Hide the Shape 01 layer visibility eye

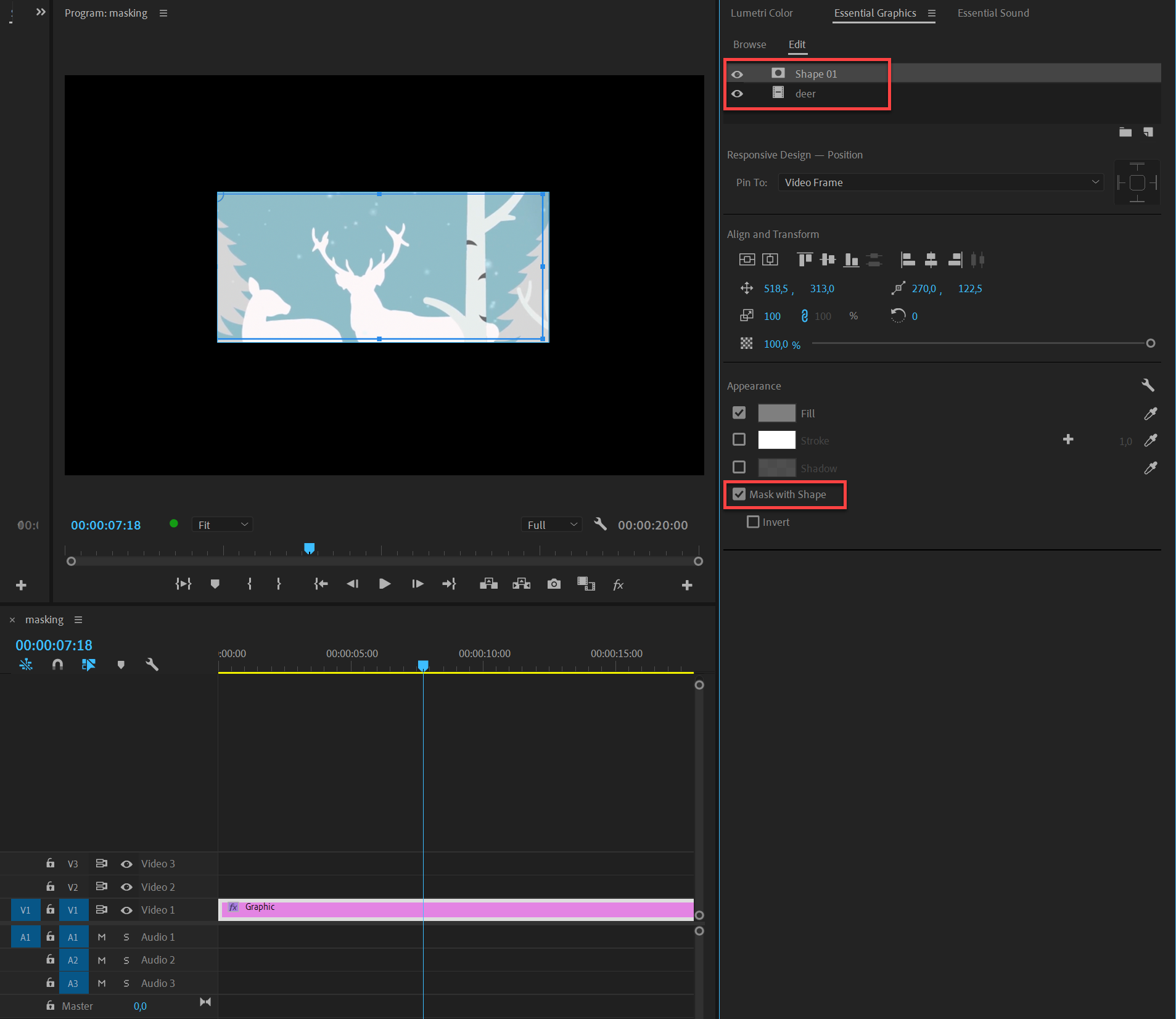(738, 73)
